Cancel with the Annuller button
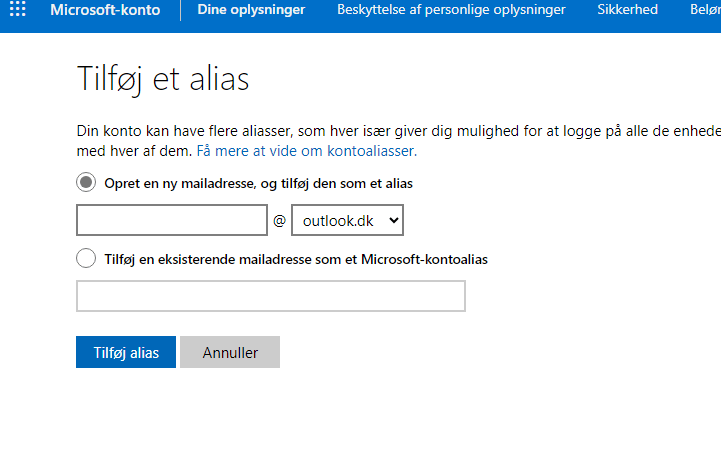The height and width of the screenshot is (460, 721). 230,352
